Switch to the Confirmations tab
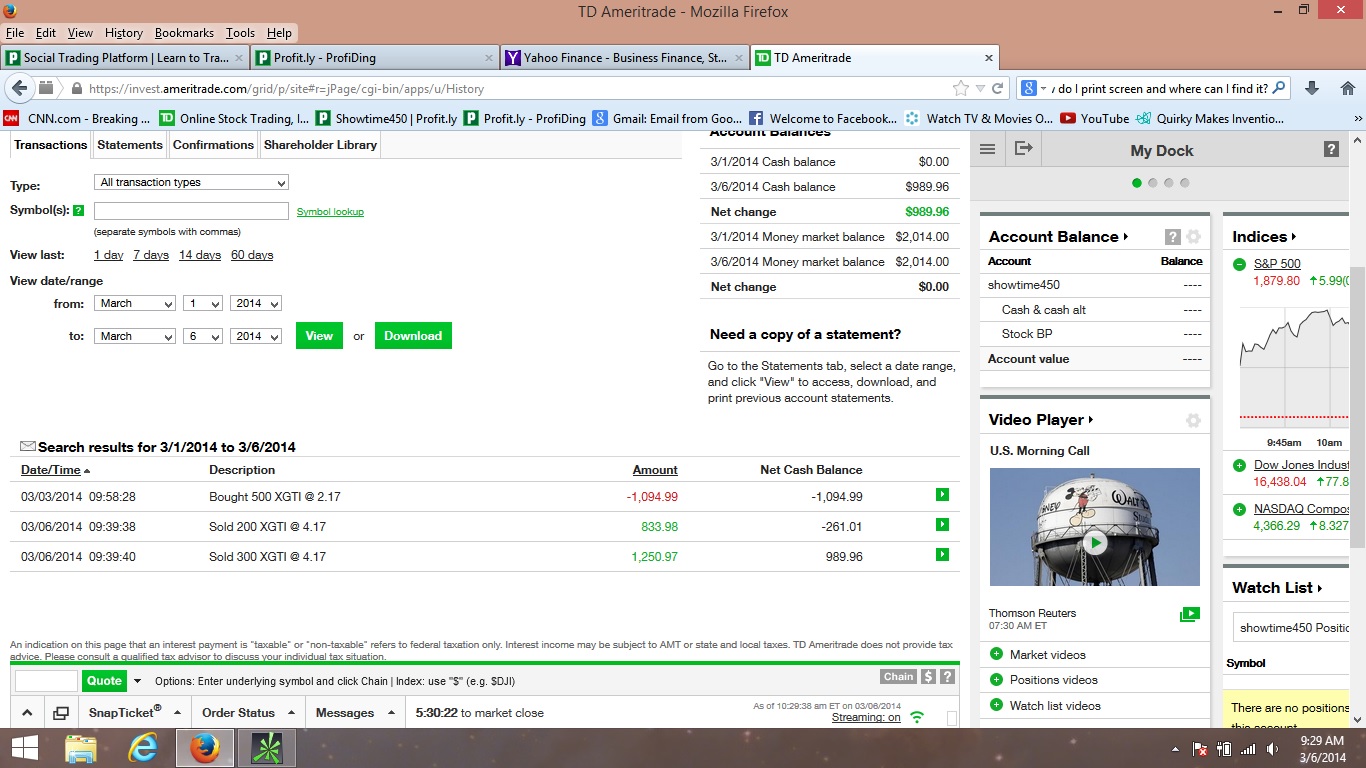 (213, 145)
